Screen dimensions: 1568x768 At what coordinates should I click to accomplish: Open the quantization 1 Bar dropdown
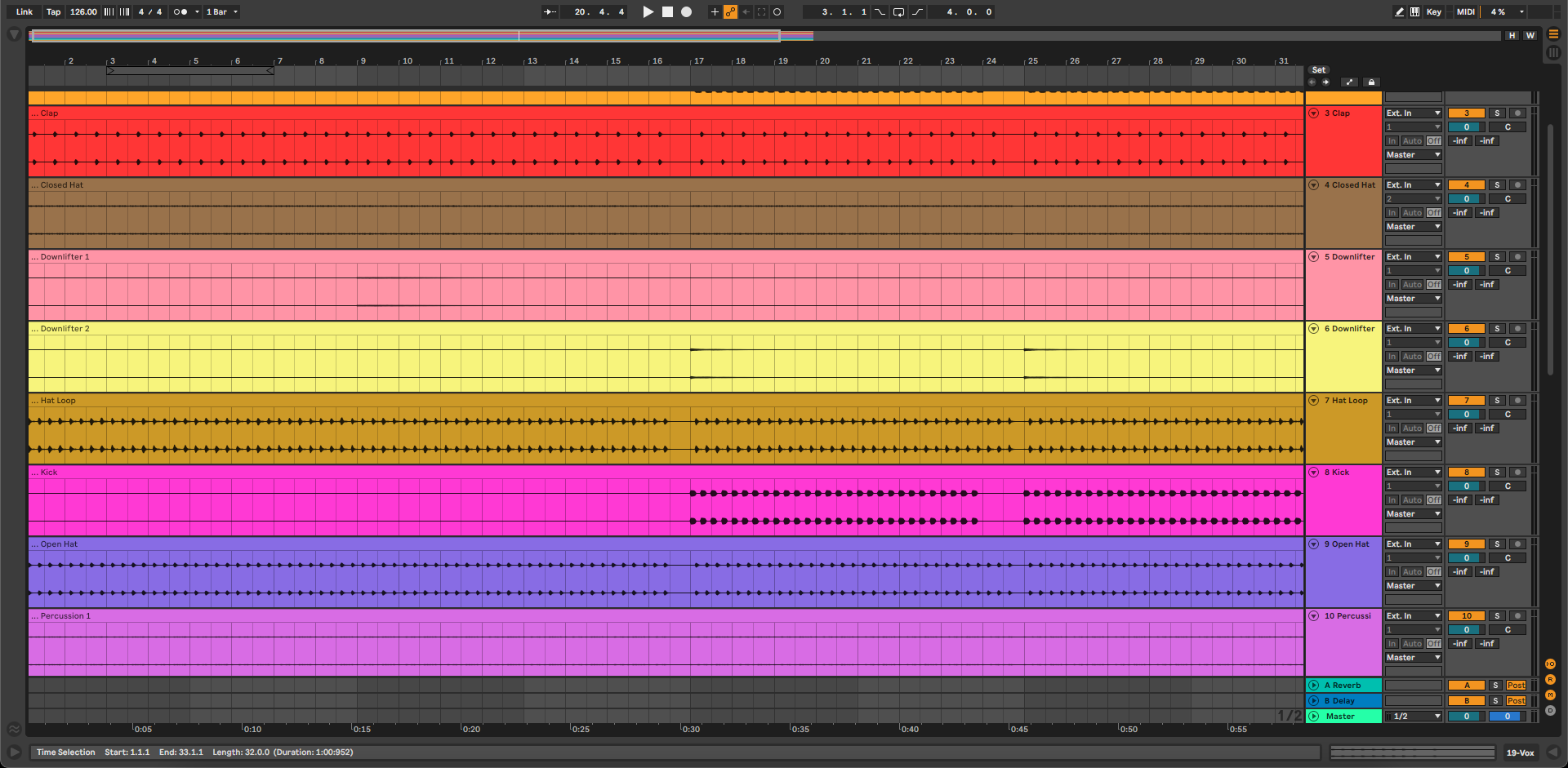(x=221, y=12)
